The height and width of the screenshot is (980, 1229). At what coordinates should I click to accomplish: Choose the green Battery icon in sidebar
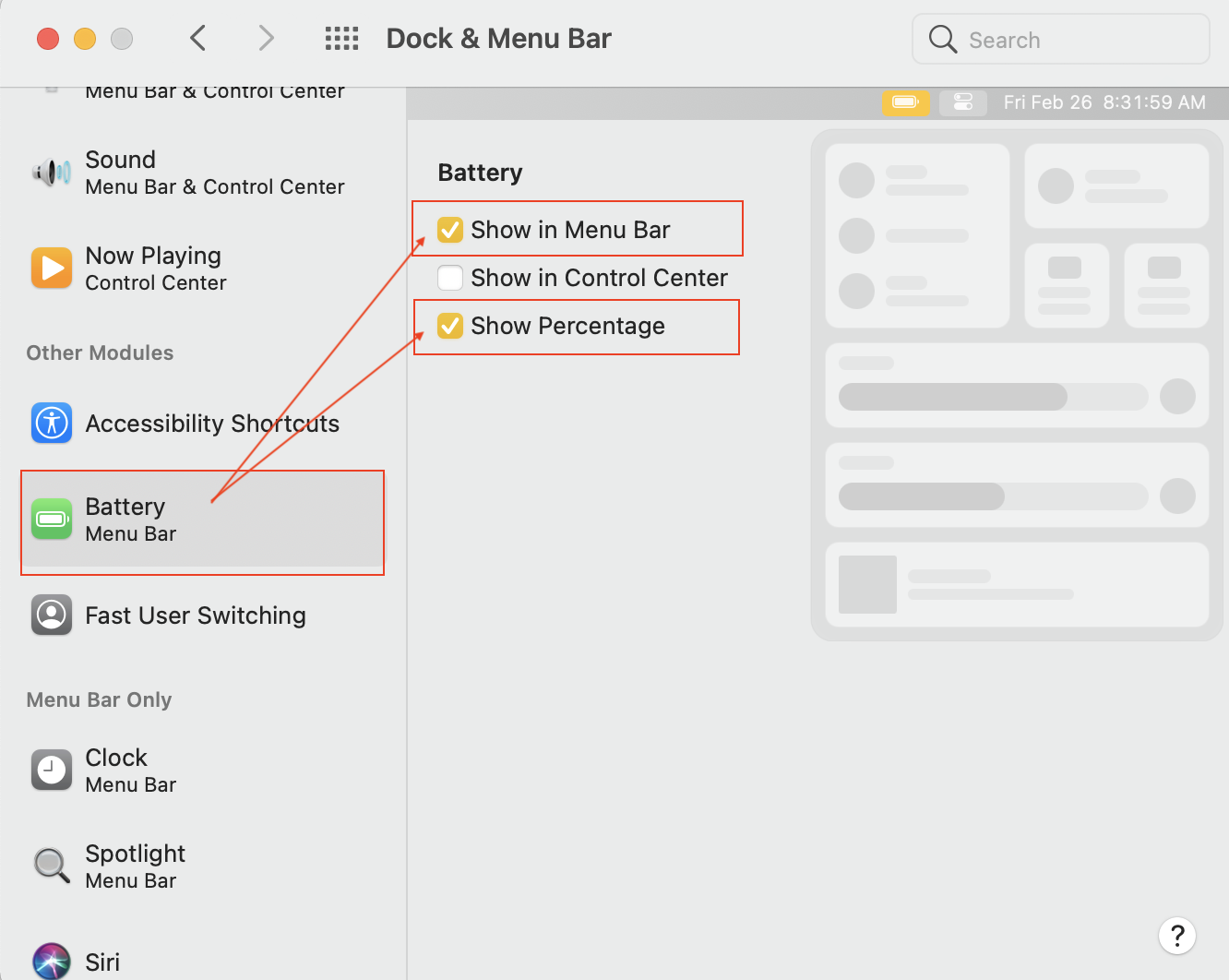pos(52,520)
